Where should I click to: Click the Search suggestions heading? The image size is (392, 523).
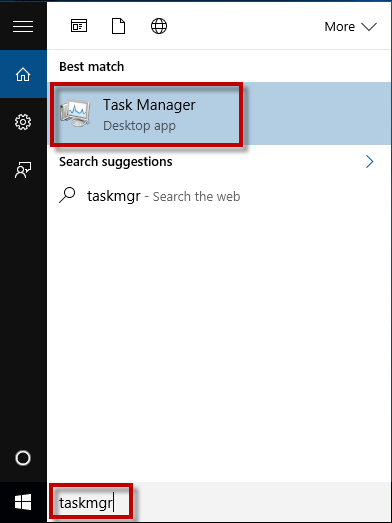pos(116,162)
